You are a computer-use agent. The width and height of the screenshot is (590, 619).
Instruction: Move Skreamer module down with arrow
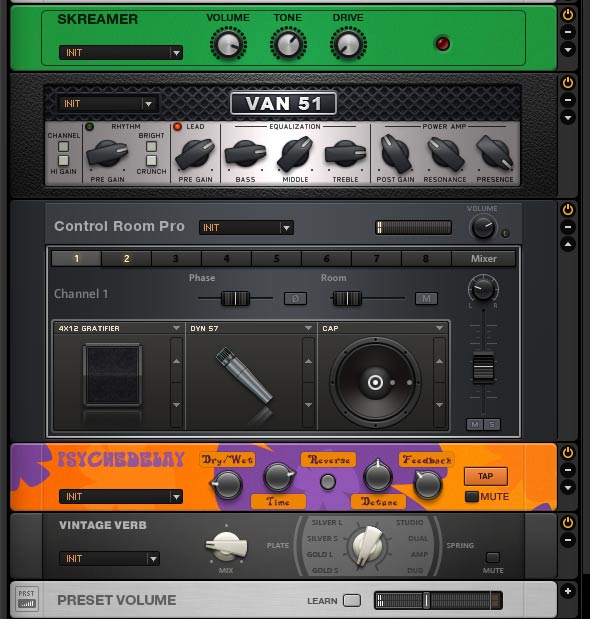click(568, 50)
